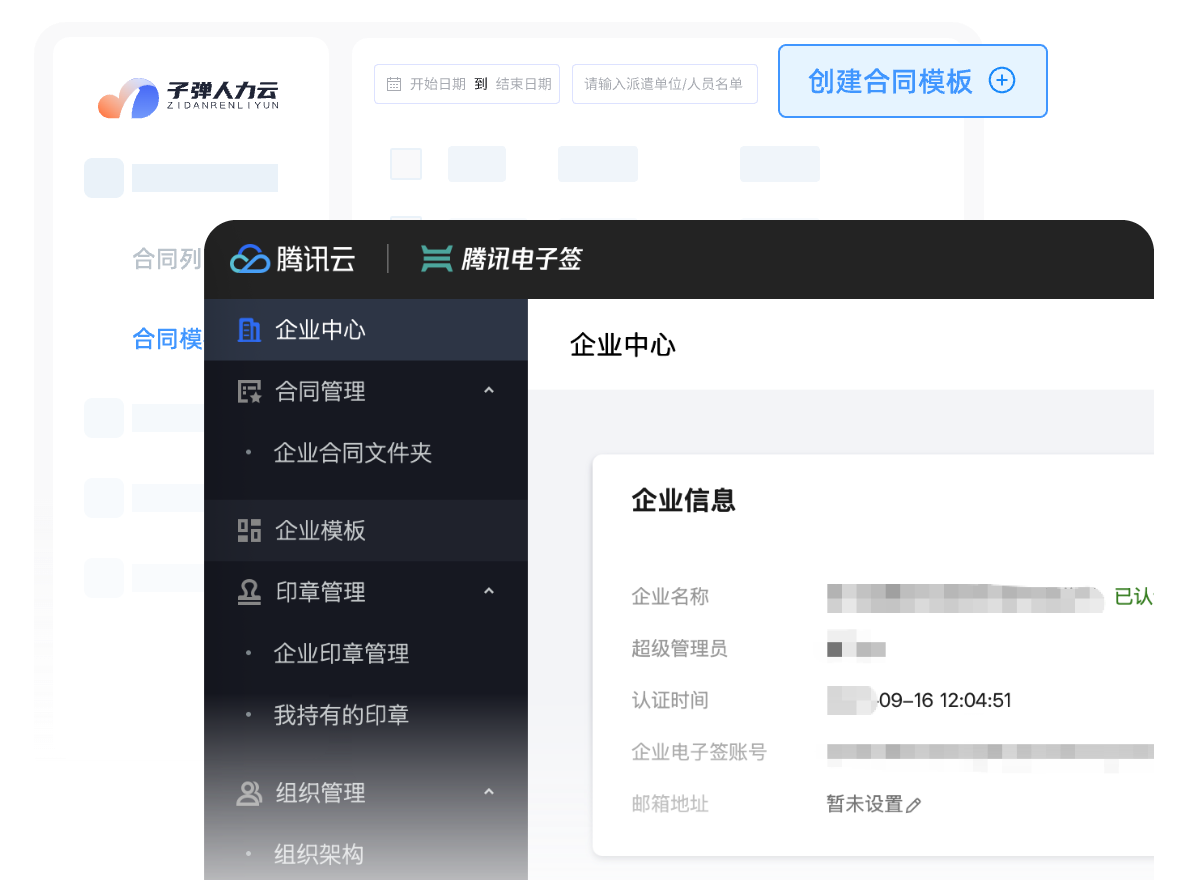Collapse the 印章管理 section chevron
This screenshot has height=880, width=1184.
489,592
